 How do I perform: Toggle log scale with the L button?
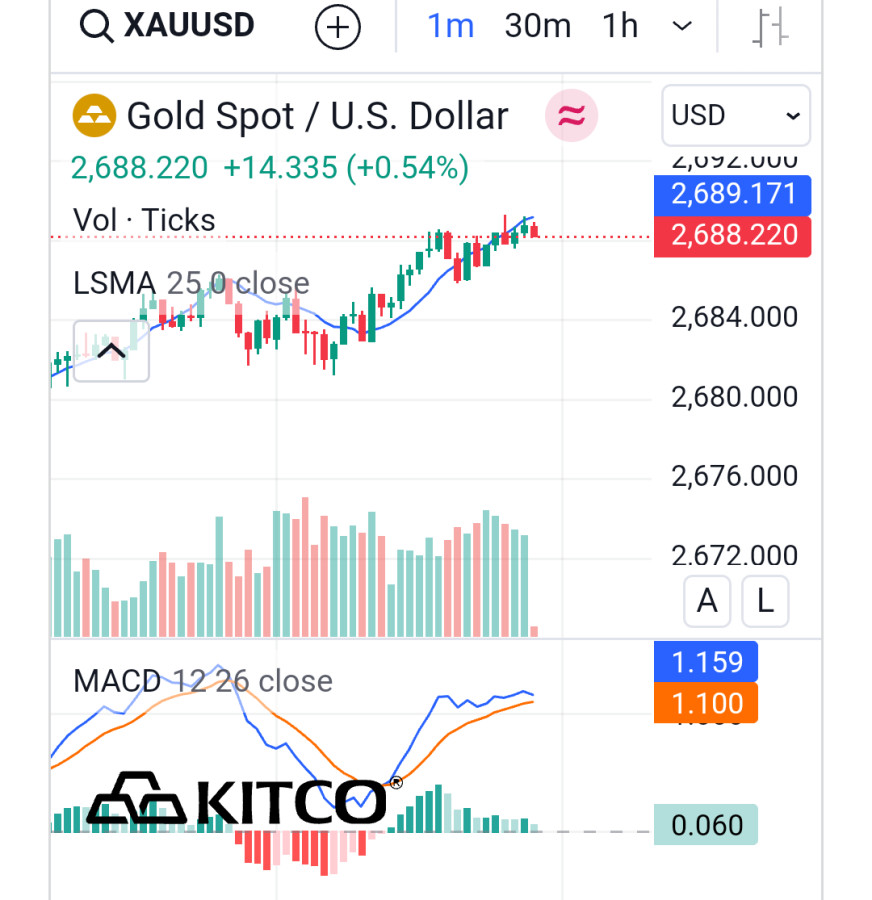point(765,601)
